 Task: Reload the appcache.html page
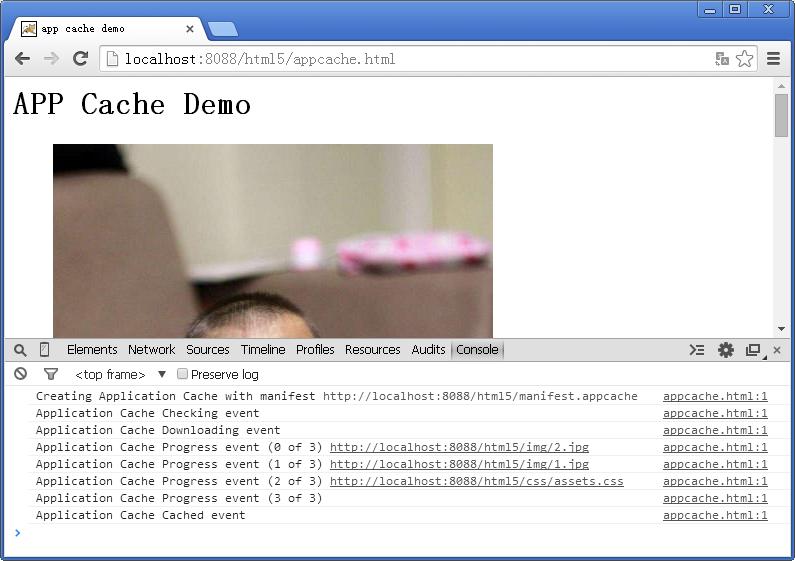(x=80, y=59)
